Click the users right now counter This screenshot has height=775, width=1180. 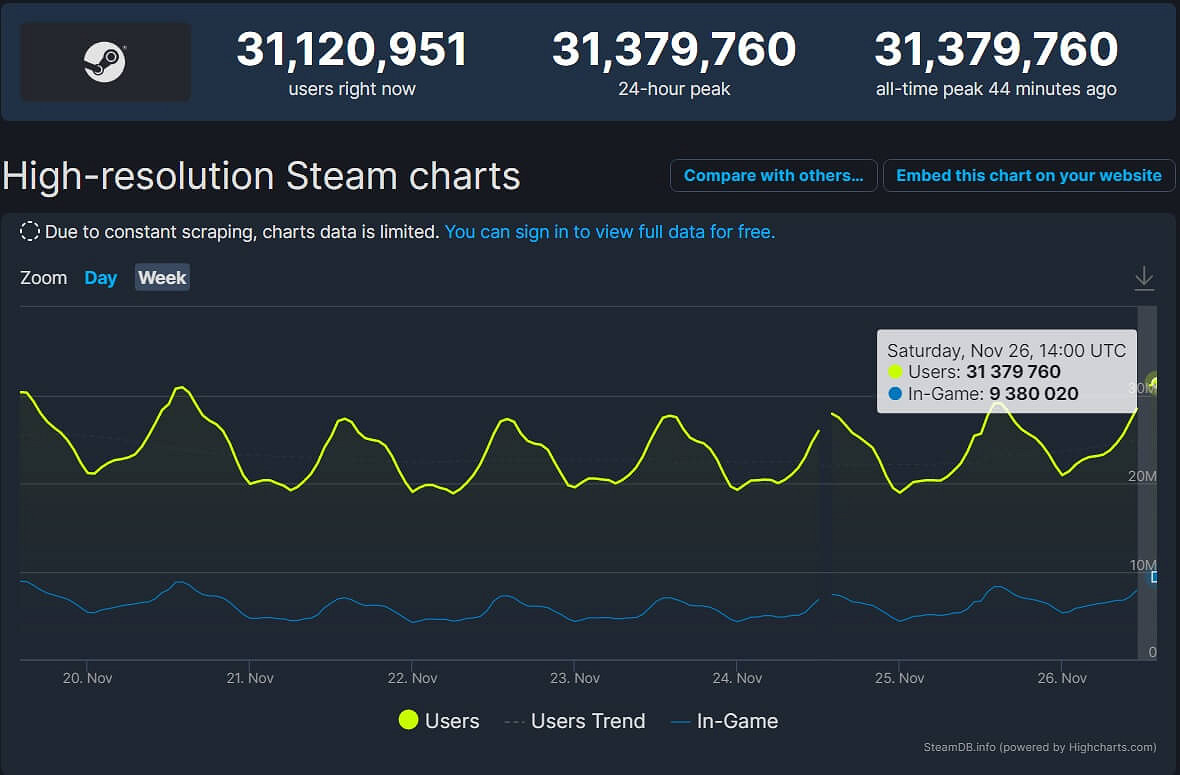[x=353, y=62]
